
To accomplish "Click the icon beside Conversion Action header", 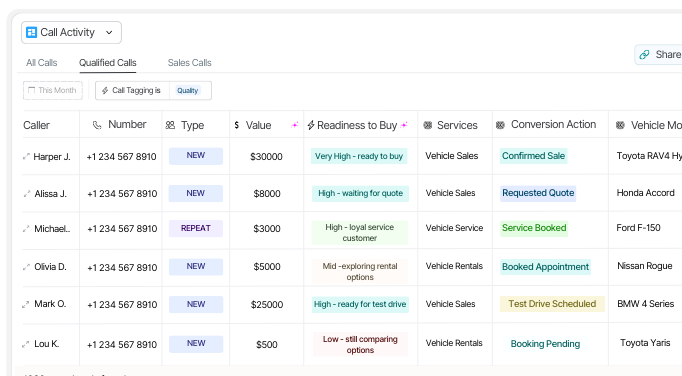I will pyautogui.click(x=500, y=125).
